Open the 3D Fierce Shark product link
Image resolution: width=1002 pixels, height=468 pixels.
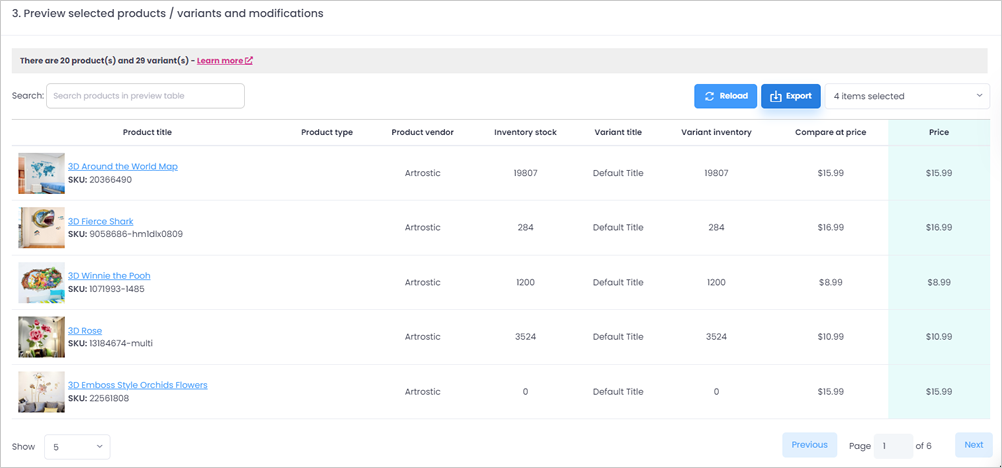pyautogui.click(x=100, y=221)
